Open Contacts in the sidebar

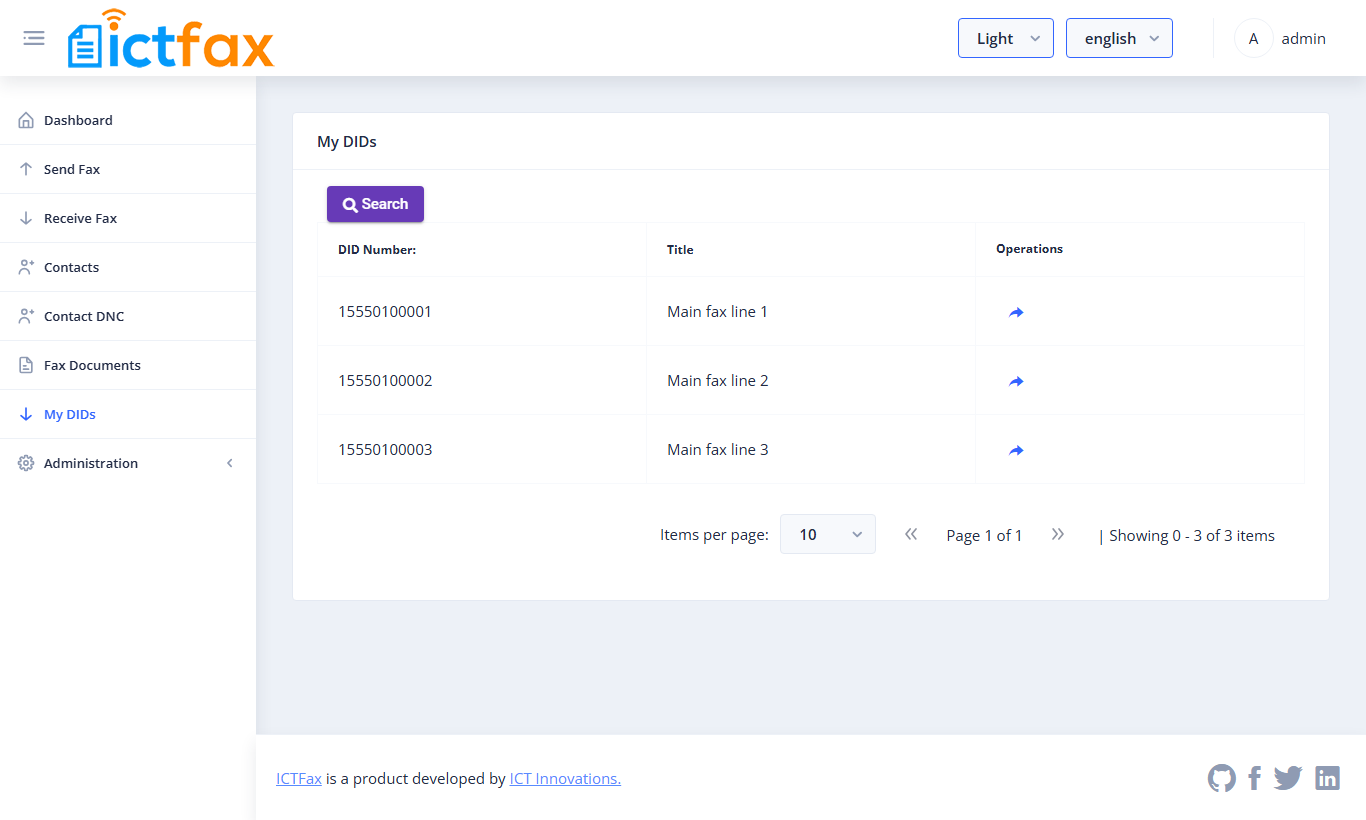(128, 267)
